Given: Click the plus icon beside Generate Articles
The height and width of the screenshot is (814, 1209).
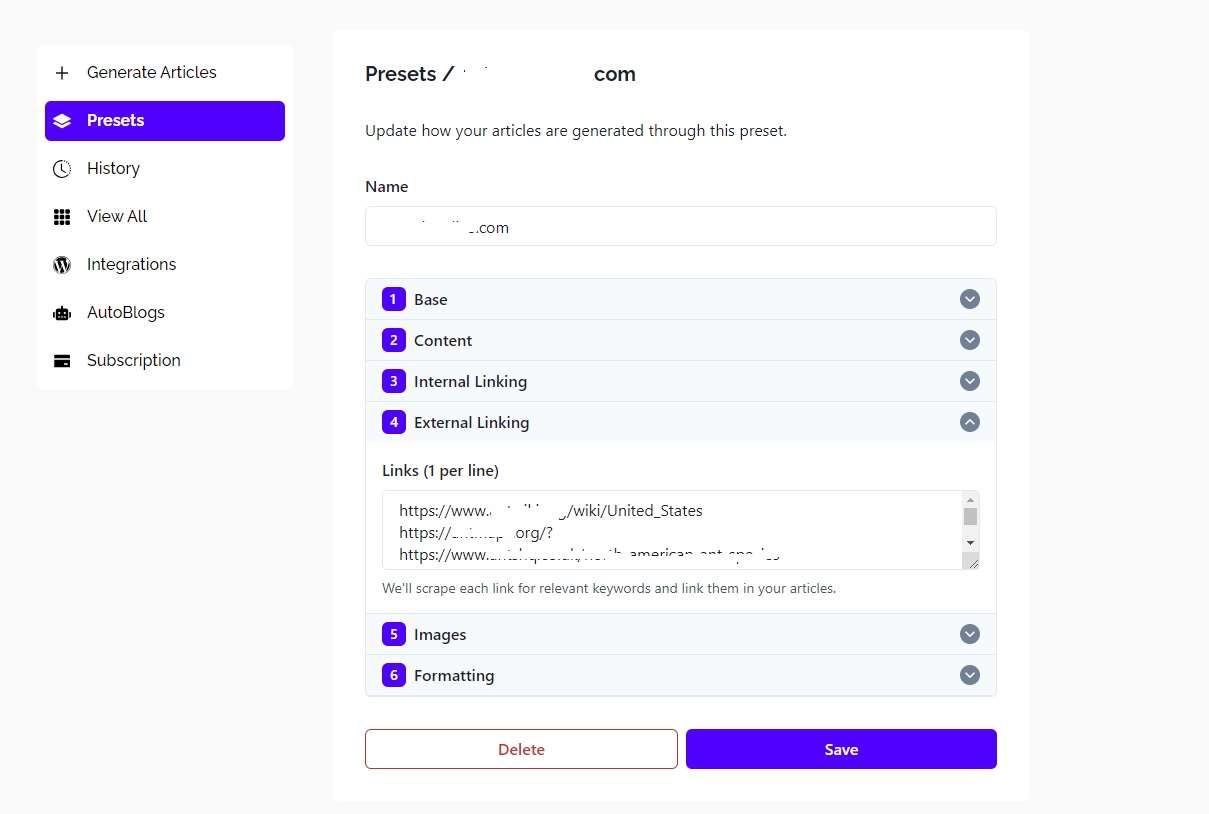Looking at the screenshot, I should click(x=62, y=73).
